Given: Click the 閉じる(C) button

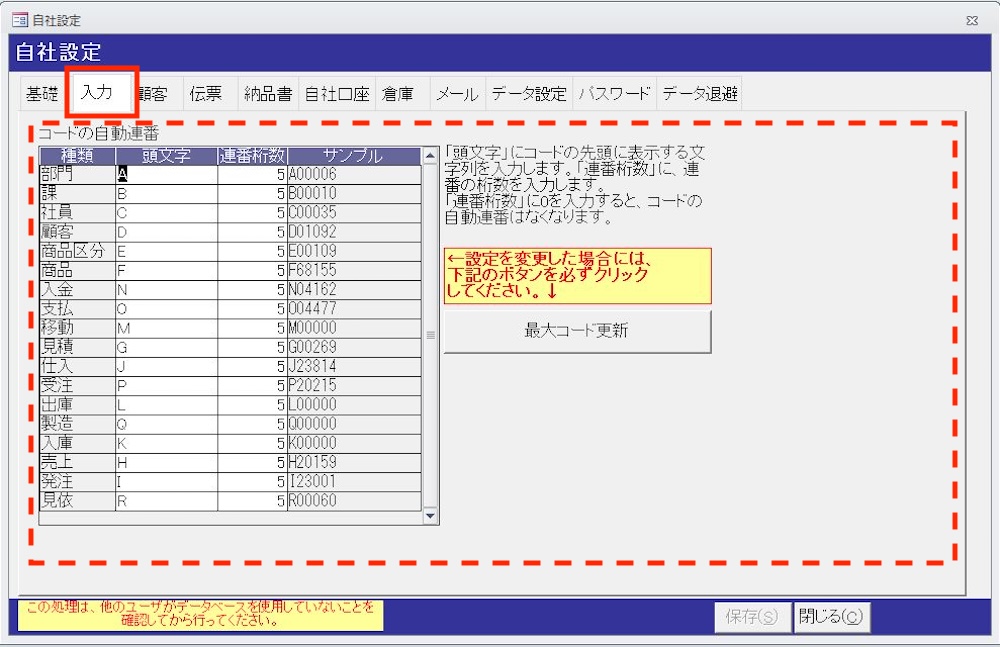Looking at the screenshot, I should point(832,617).
